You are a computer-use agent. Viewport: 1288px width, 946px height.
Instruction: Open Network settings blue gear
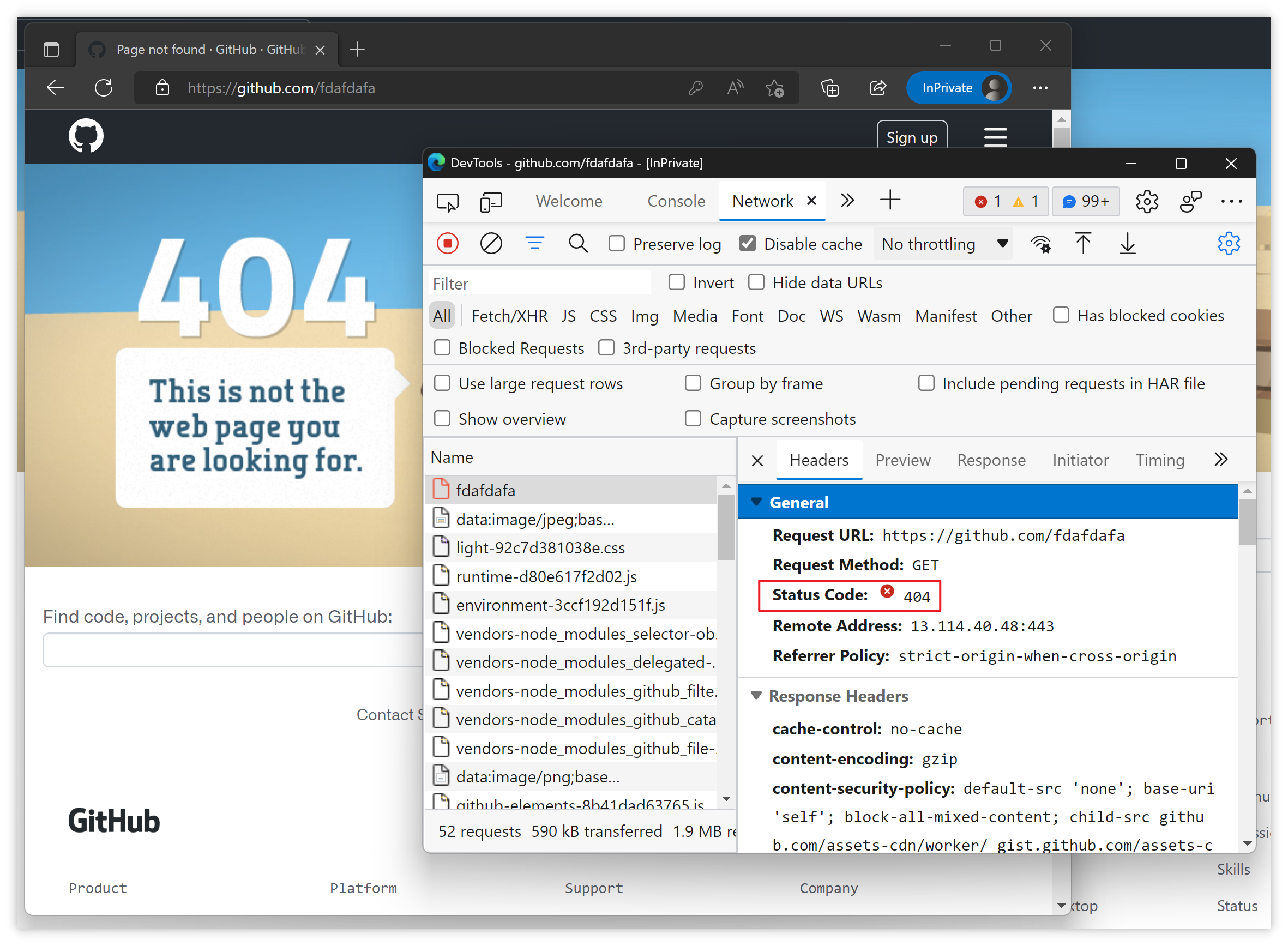click(1229, 243)
